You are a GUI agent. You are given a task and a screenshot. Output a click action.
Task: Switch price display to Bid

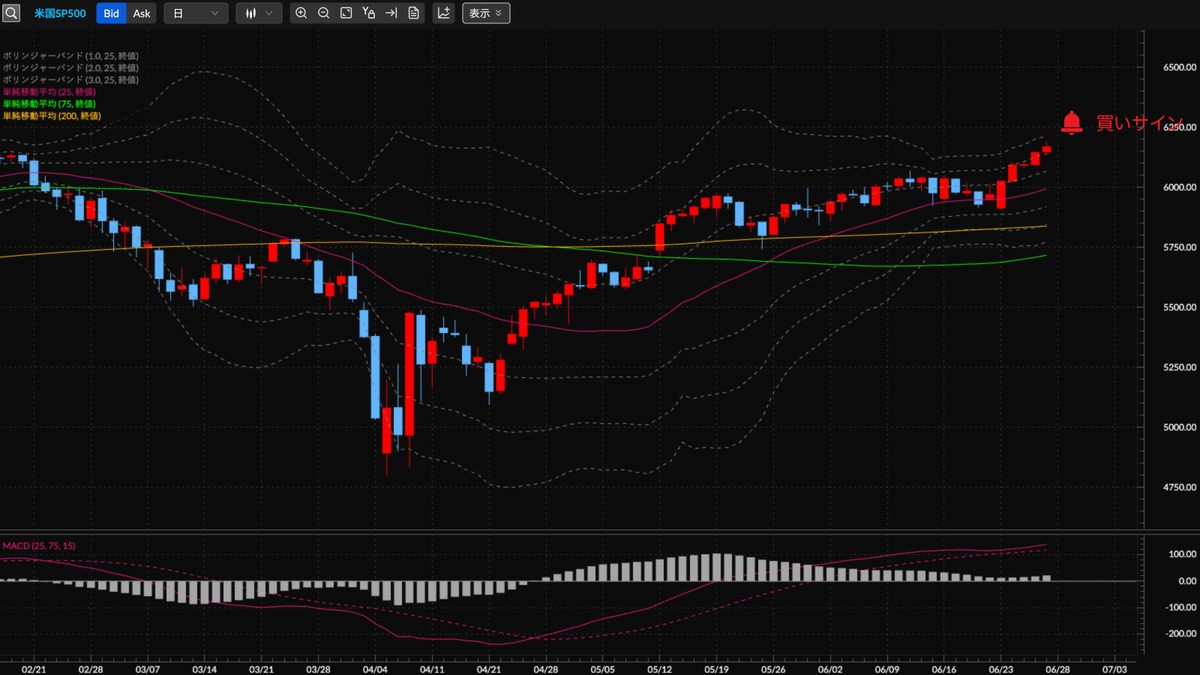(112, 13)
